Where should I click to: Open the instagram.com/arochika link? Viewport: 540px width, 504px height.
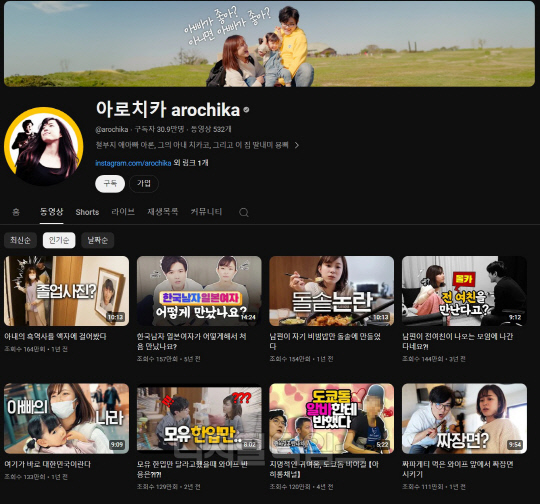click(133, 163)
